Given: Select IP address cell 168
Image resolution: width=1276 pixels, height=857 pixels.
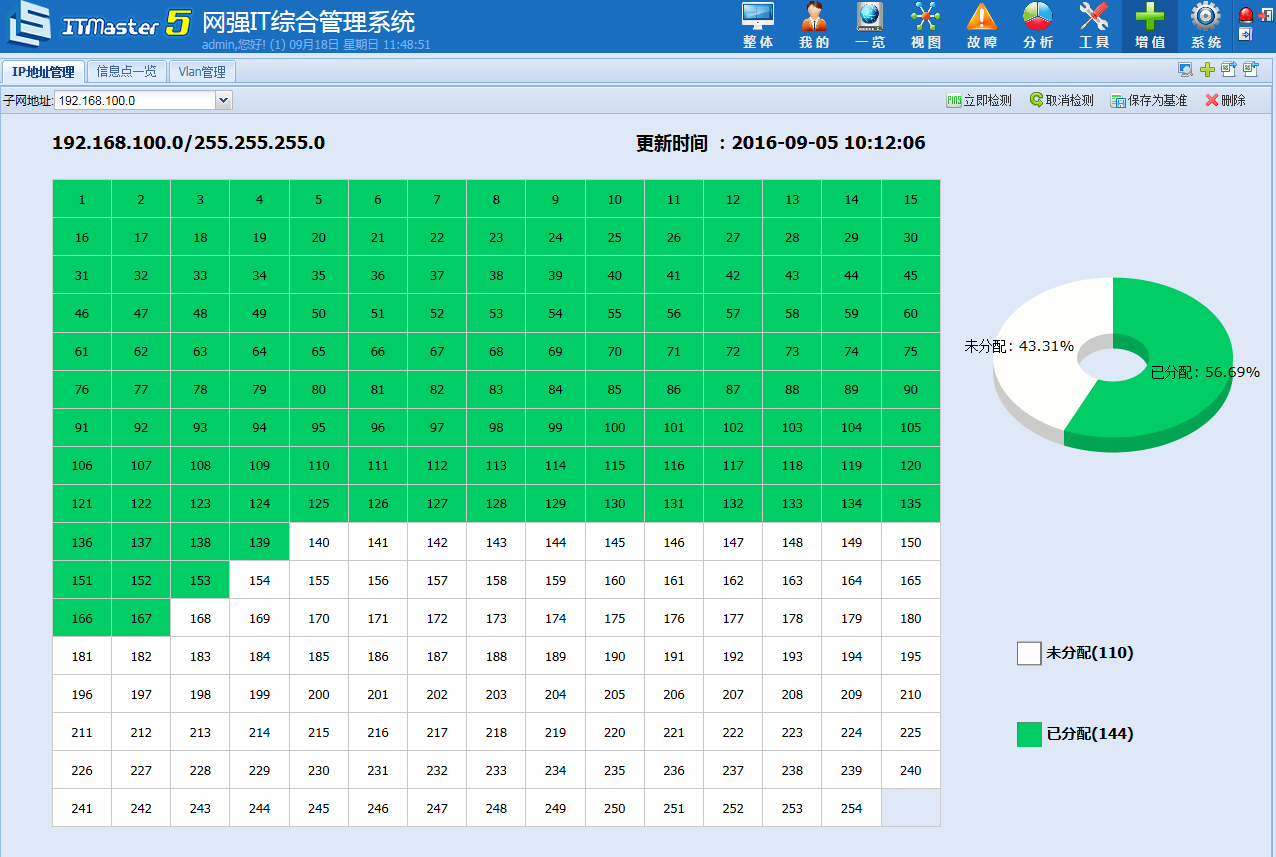Looking at the screenshot, I should 200,618.
